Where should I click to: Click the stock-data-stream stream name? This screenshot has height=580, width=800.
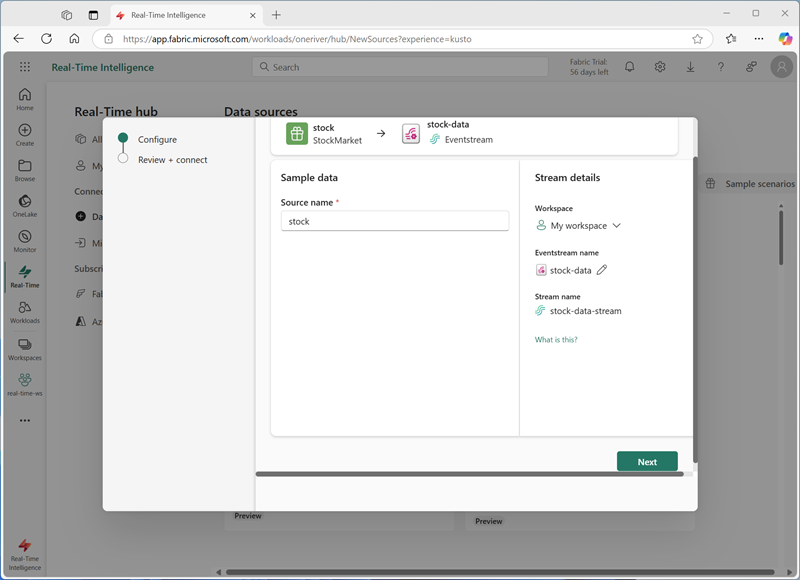click(585, 311)
